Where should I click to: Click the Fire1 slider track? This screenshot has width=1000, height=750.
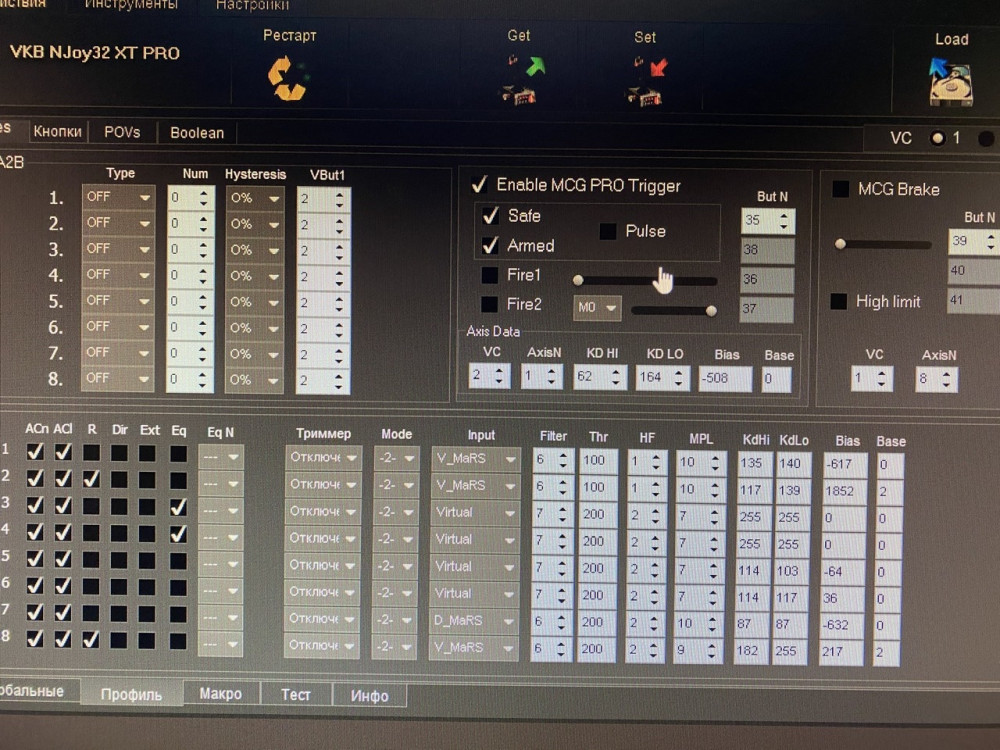(x=647, y=280)
